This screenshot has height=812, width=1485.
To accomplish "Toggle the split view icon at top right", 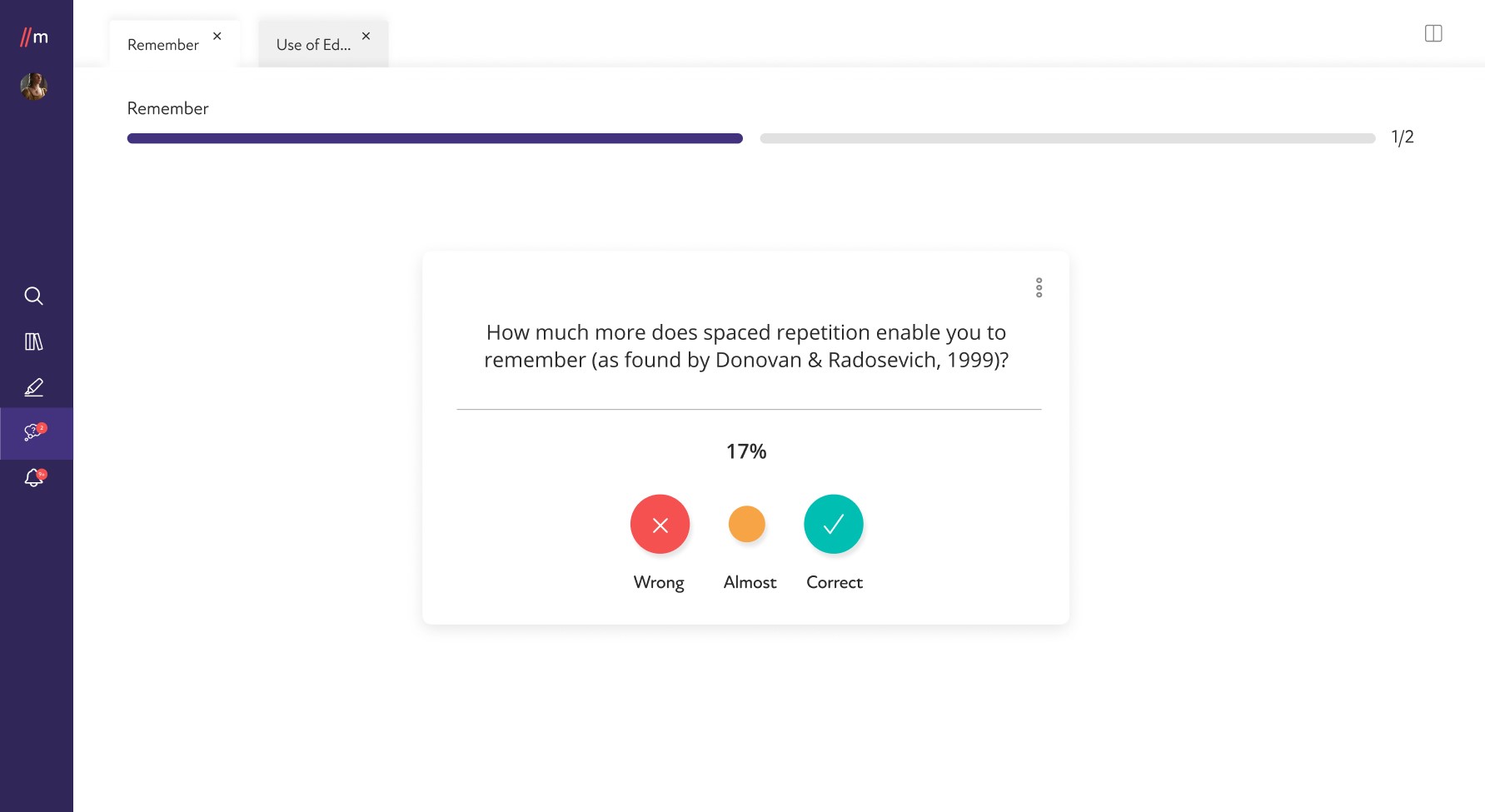I will (1433, 33).
